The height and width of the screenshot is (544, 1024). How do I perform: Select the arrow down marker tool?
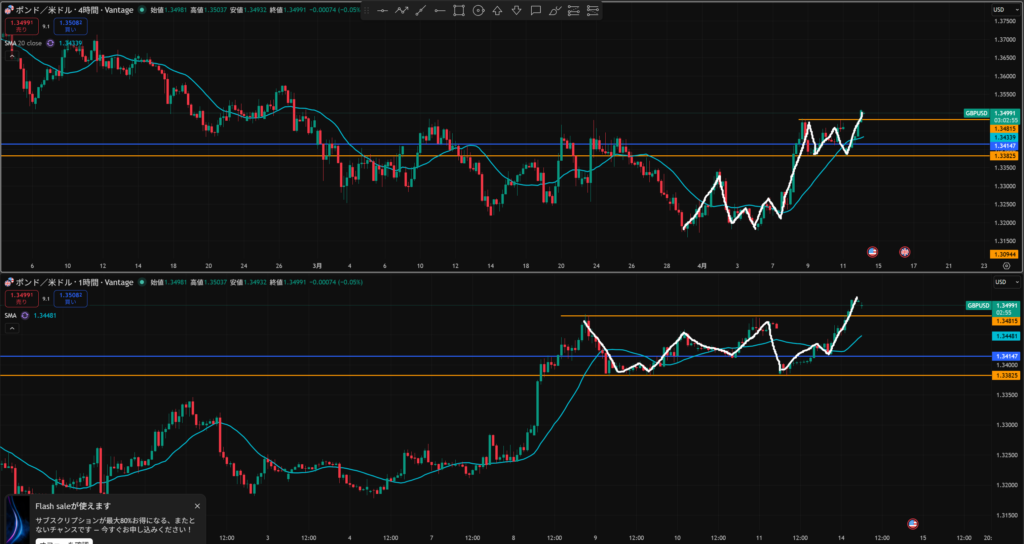(516, 11)
